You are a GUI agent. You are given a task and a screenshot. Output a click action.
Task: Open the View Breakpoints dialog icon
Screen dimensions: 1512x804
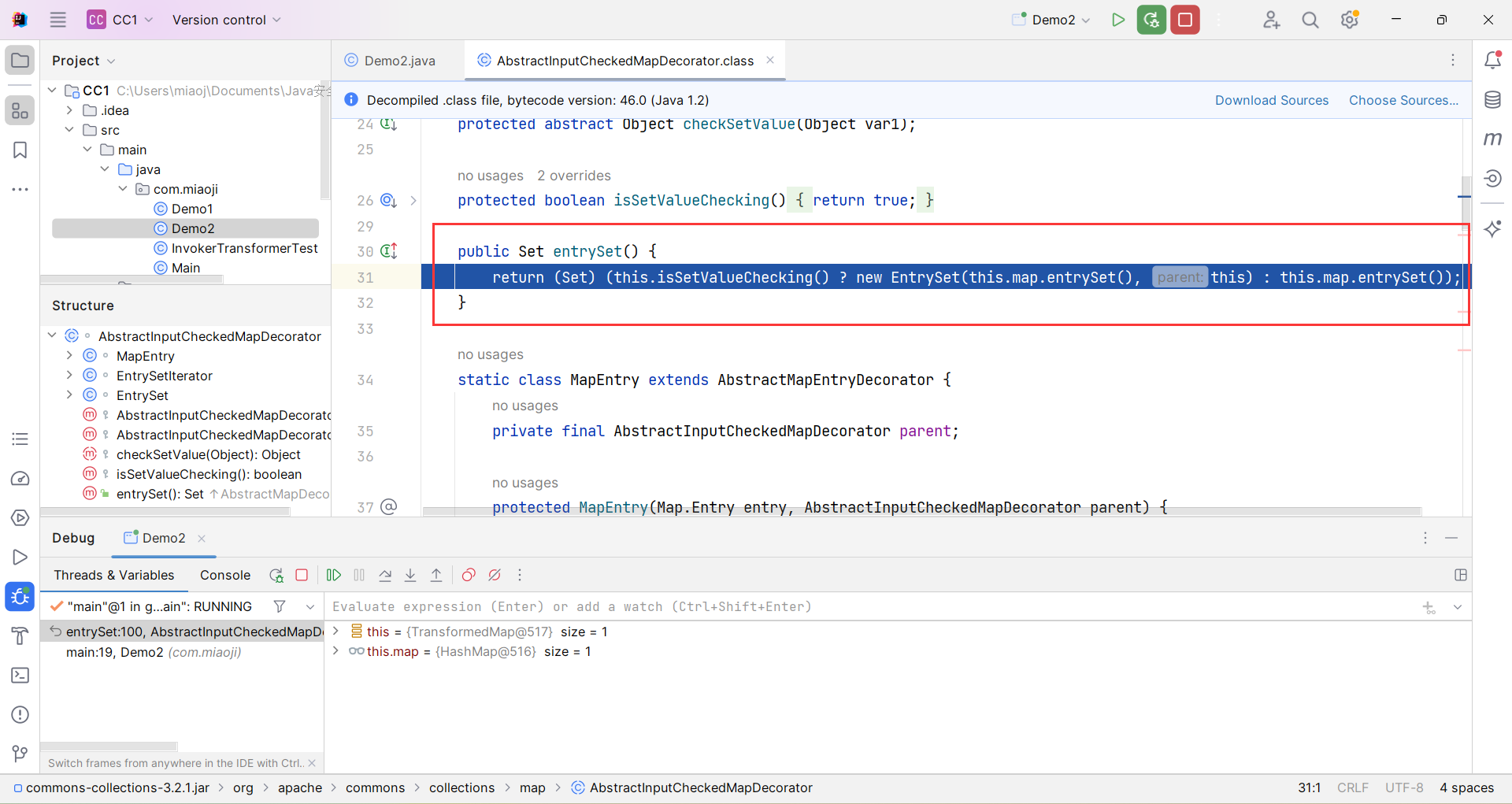click(469, 576)
